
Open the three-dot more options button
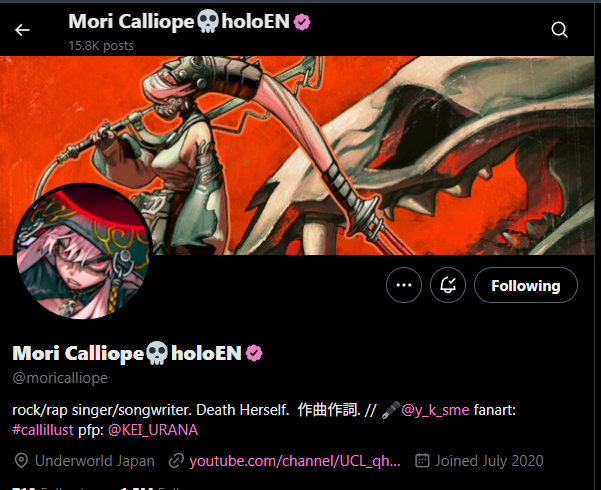click(x=404, y=285)
